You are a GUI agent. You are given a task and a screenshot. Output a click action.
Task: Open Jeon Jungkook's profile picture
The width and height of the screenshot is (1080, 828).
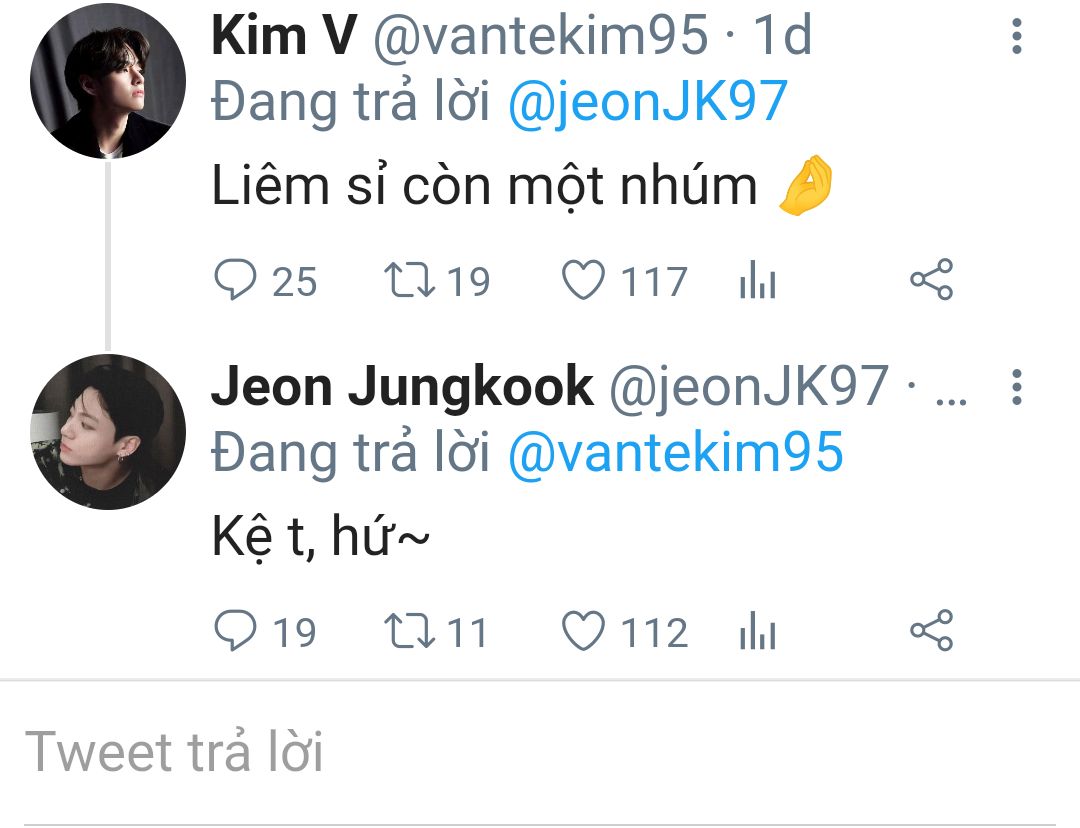pyautogui.click(x=108, y=432)
